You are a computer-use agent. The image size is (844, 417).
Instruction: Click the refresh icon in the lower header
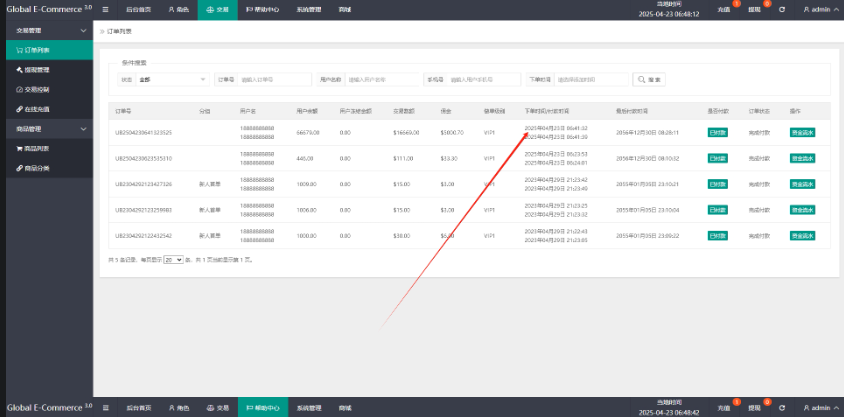click(x=782, y=408)
